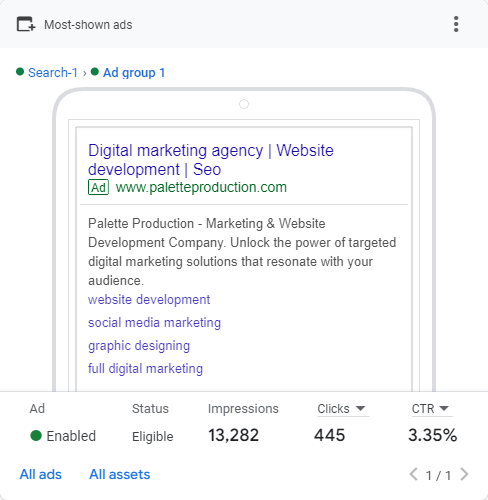The height and width of the screenshot is (500, 488).
Task: Select the full digital marketing sitelink
Action: [145, 369]
